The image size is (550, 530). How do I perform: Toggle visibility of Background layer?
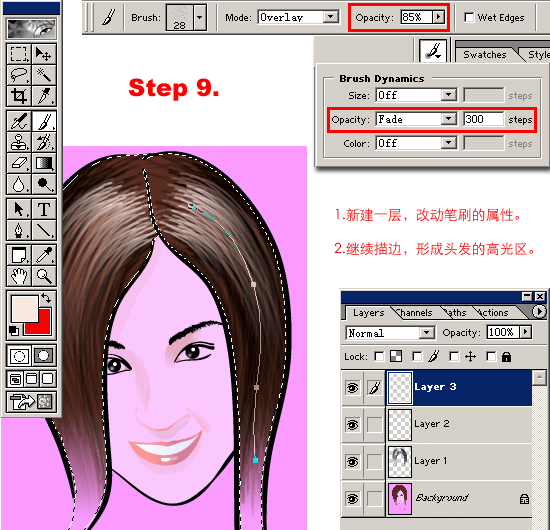click(x=352, y=498)
